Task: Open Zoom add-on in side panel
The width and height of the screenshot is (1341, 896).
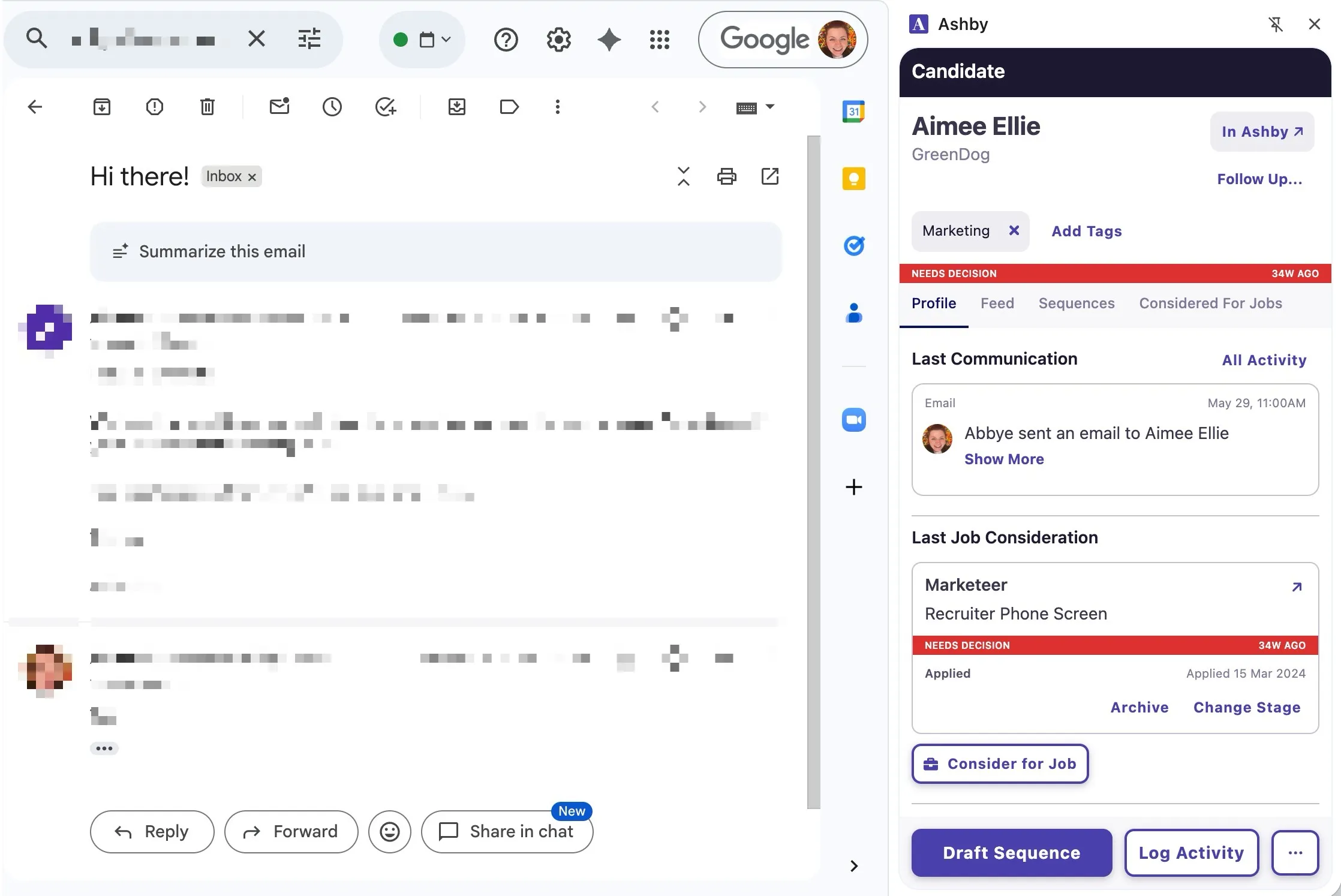Action: 853,420
